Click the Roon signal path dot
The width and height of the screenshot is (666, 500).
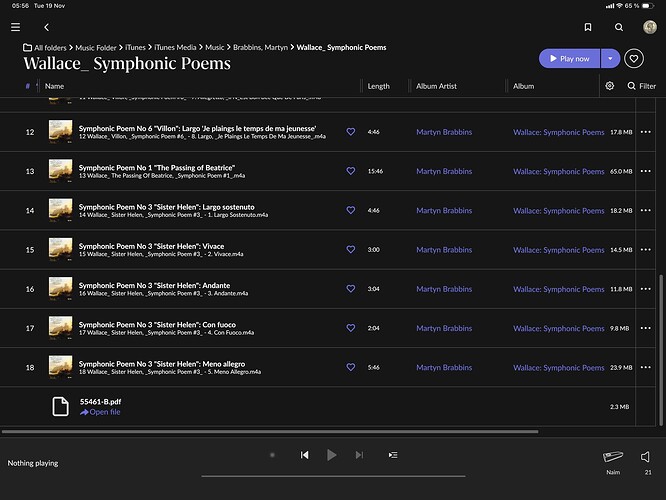272,455
